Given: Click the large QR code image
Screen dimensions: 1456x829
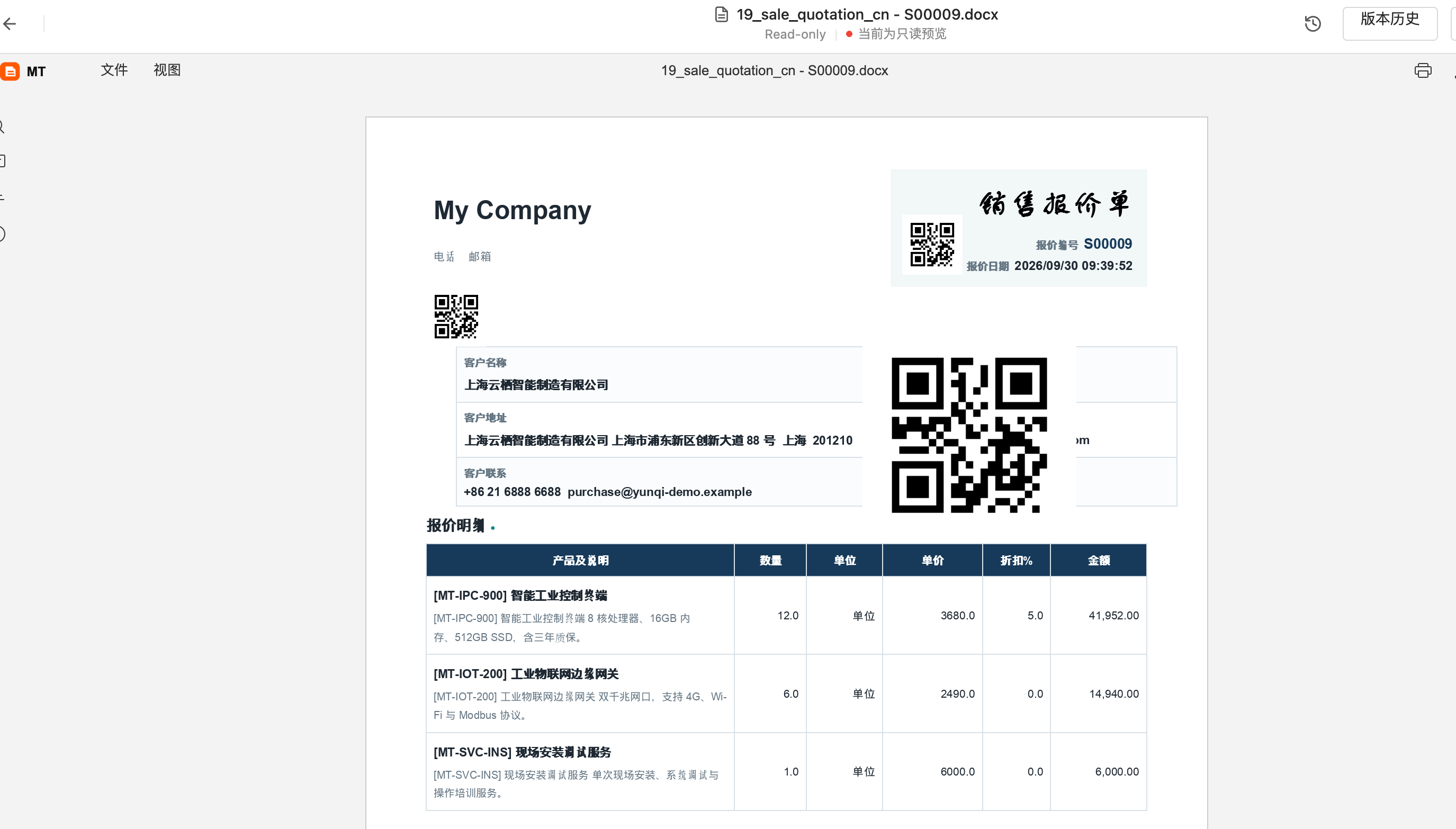Looking at the screenshot, I should click(x=969, y=435).
